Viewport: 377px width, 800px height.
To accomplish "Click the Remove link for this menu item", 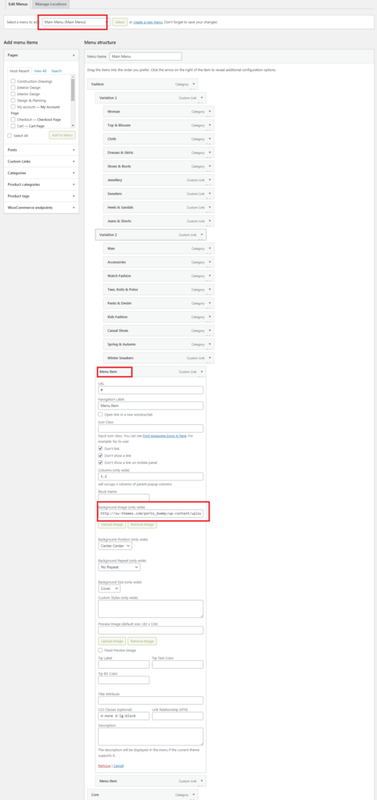I will coord(104,766).
